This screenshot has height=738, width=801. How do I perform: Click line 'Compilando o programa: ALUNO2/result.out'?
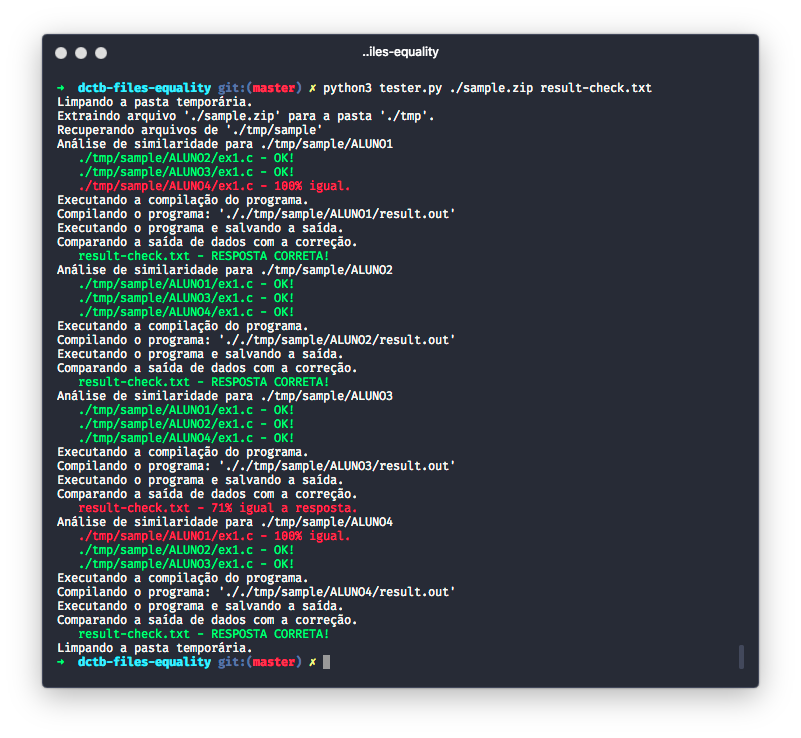256,340
